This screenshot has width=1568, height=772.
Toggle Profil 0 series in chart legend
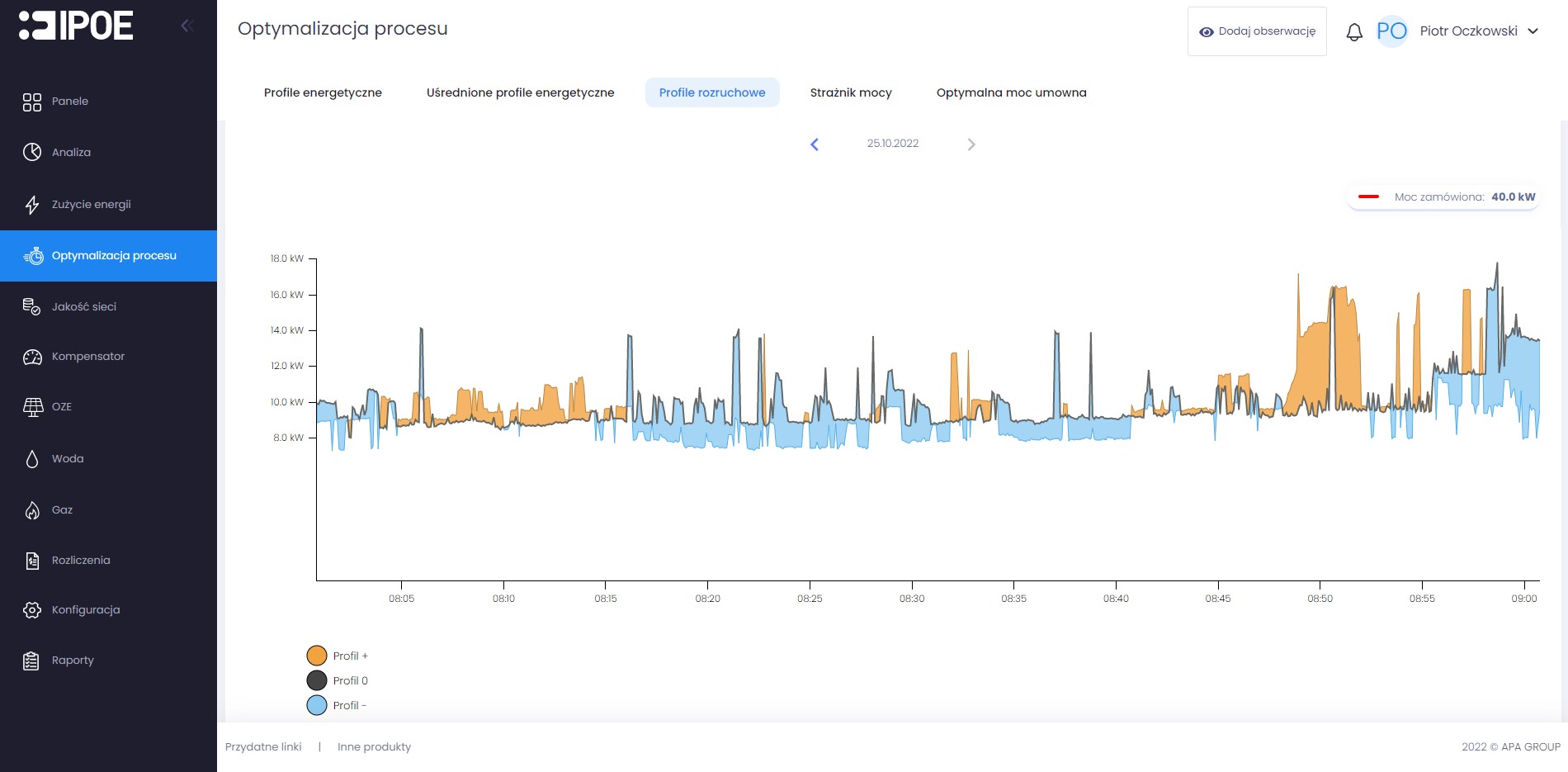317,680
